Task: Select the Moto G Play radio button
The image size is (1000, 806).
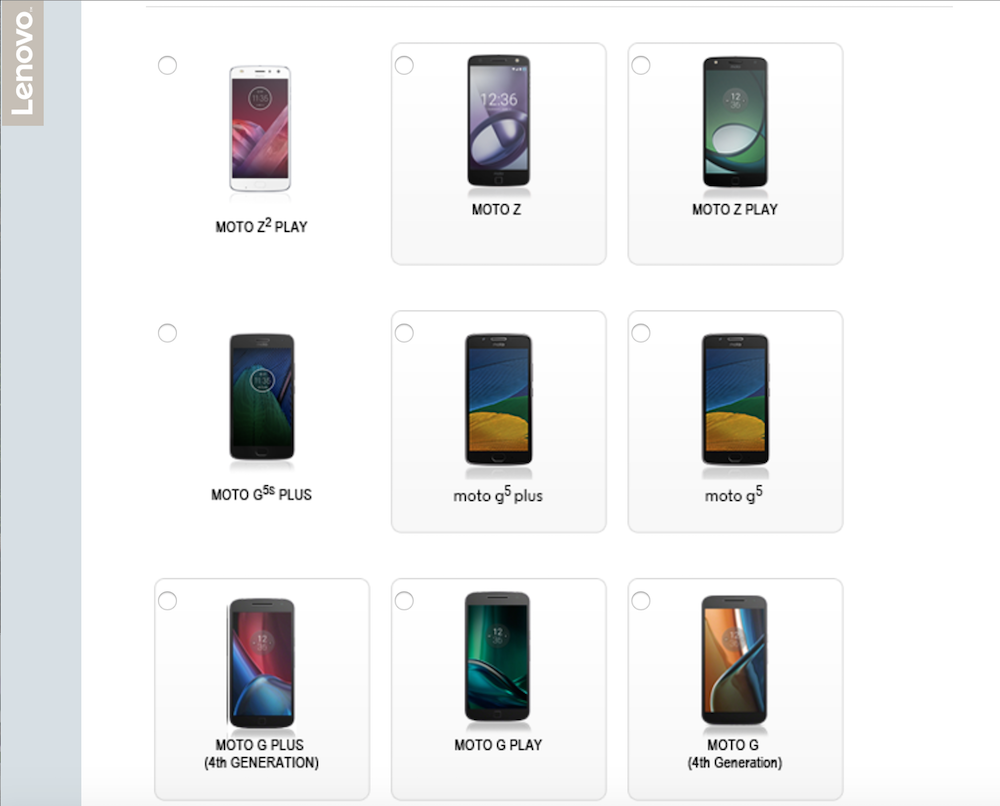Action: 404,601
